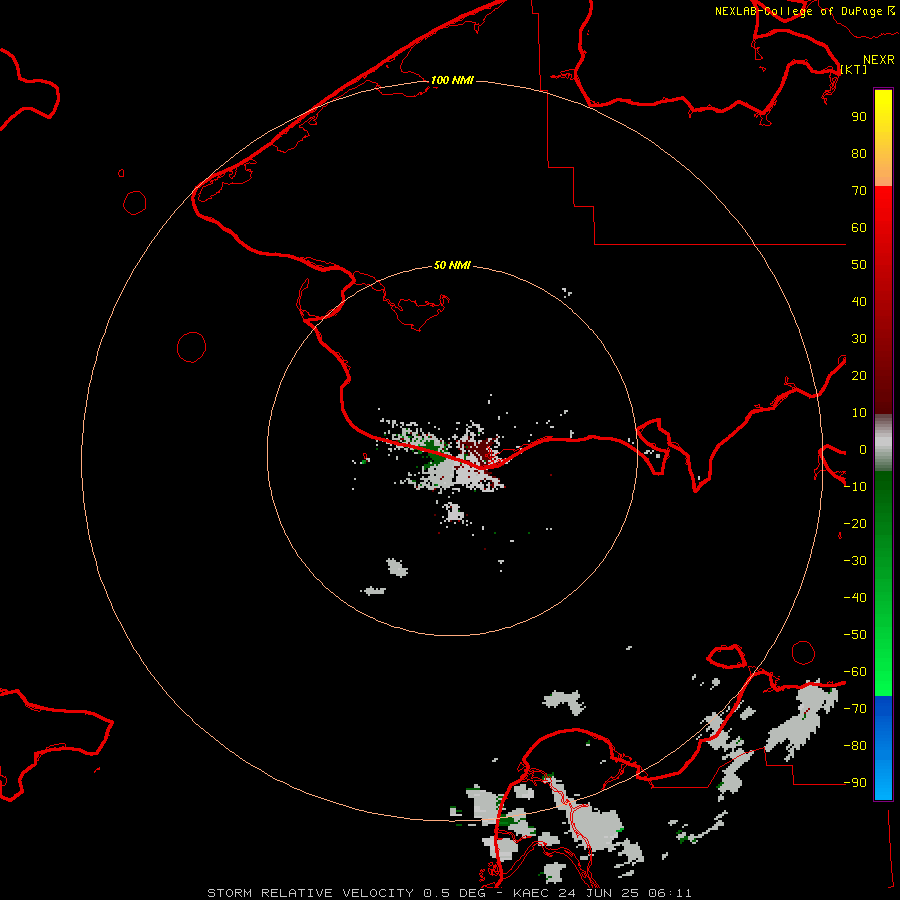Viewport: 900px width, 900px height.
Task: Click the 20 value on the velocity scale
Action: tap(859, 375)
